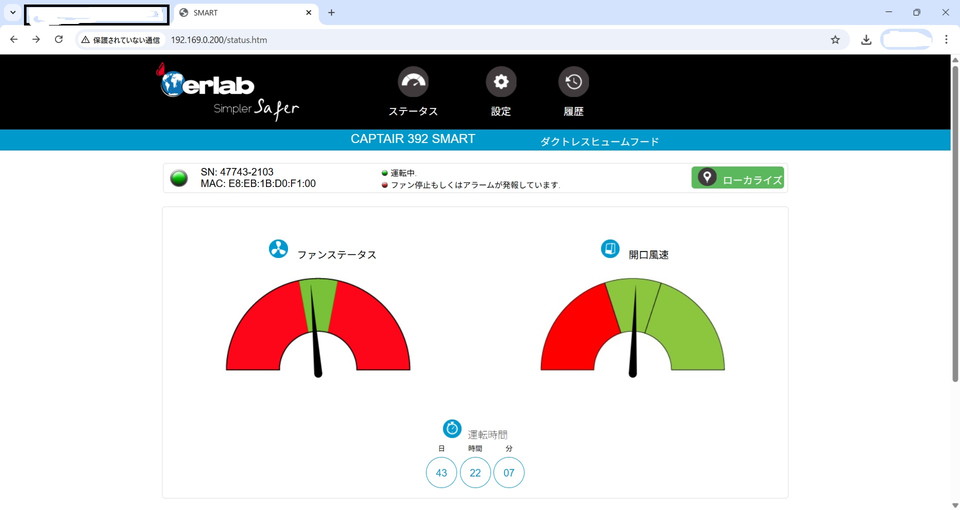Expand the tab search dropdown arrow
This screenshot has height=510, width=960.
click(11, 13)
